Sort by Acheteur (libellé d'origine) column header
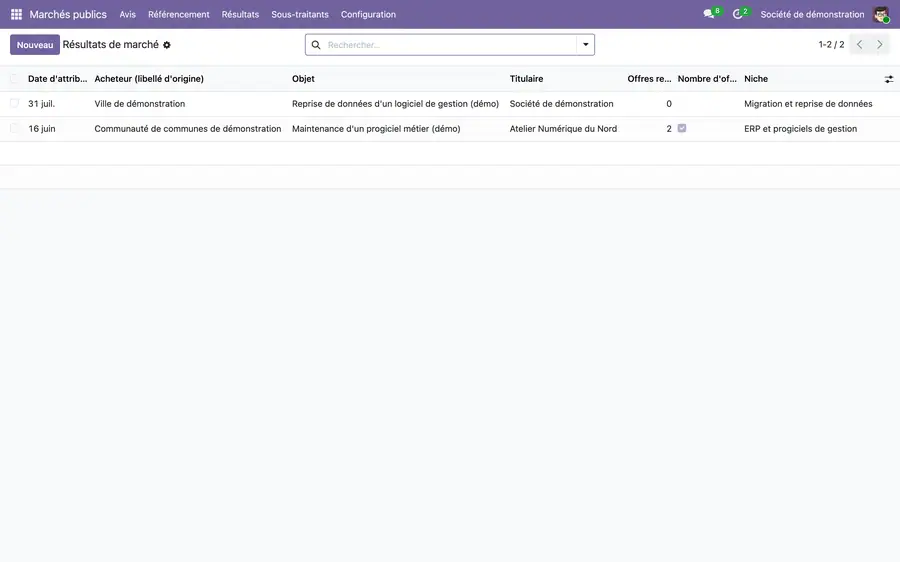 (149, 79)
